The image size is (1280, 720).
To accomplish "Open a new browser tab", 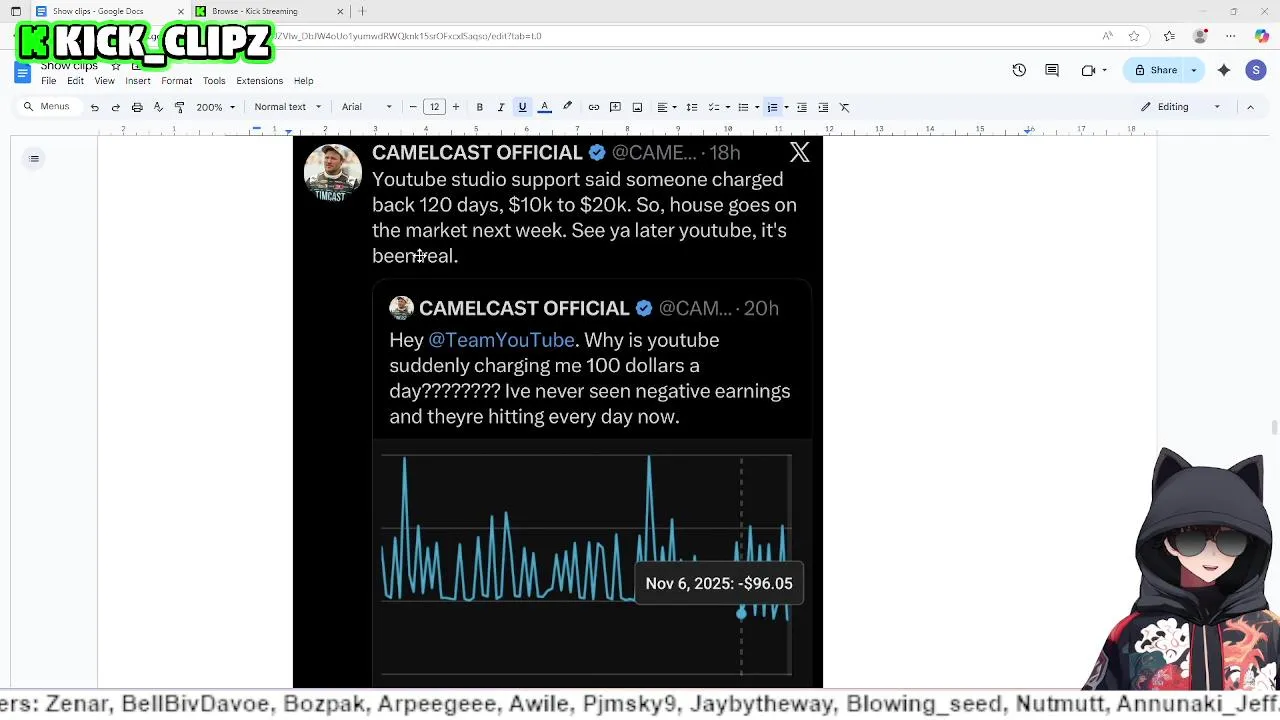I will [362, 11].
